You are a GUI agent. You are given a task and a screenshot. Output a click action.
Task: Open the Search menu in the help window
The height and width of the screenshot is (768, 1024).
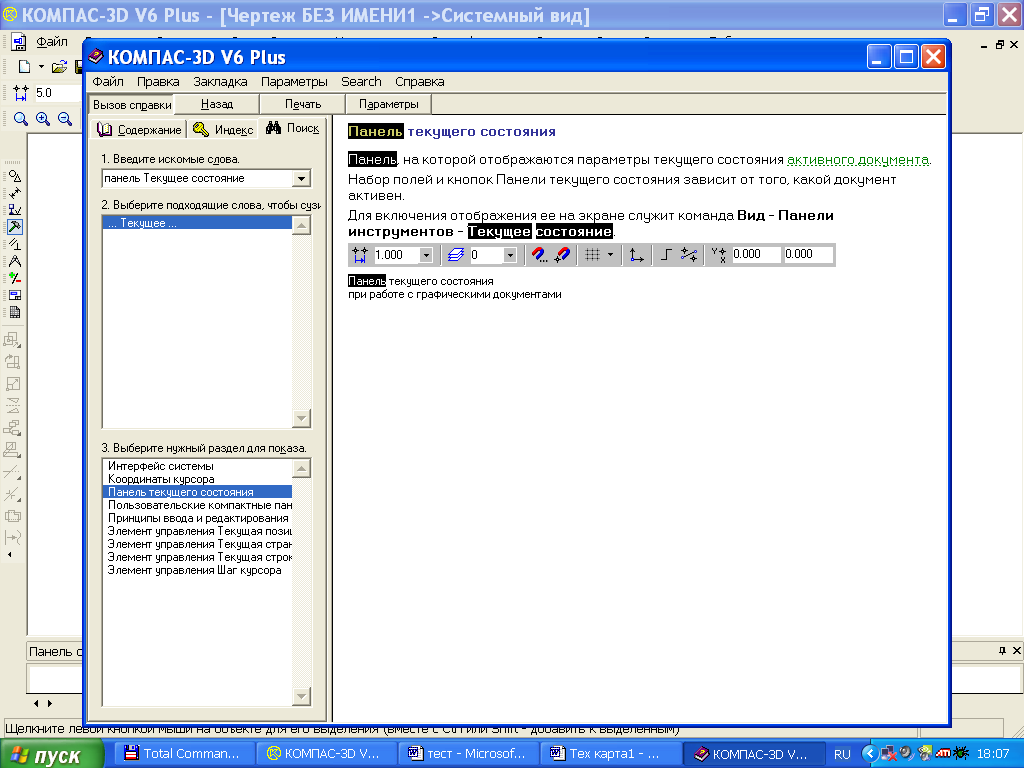point(361,82)
